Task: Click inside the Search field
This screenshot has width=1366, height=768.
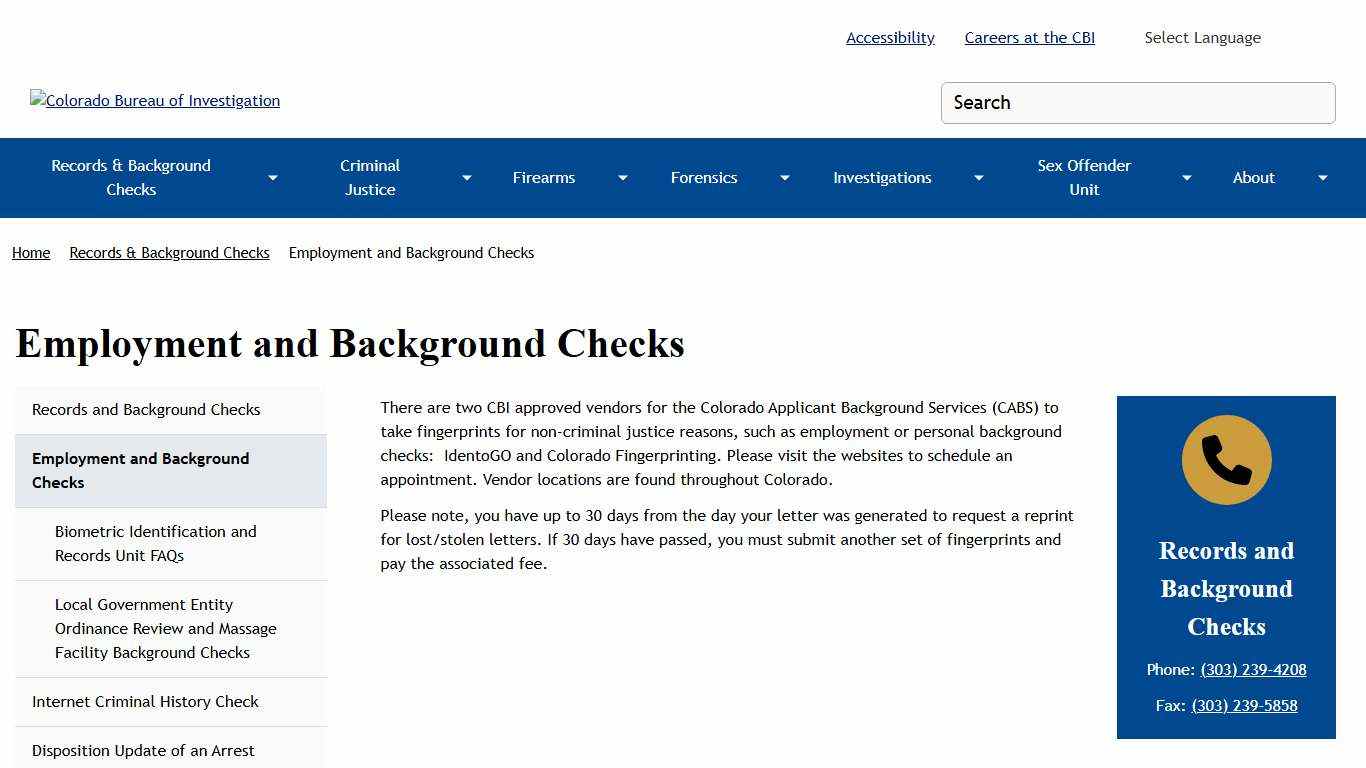Action: [1137, 102]
